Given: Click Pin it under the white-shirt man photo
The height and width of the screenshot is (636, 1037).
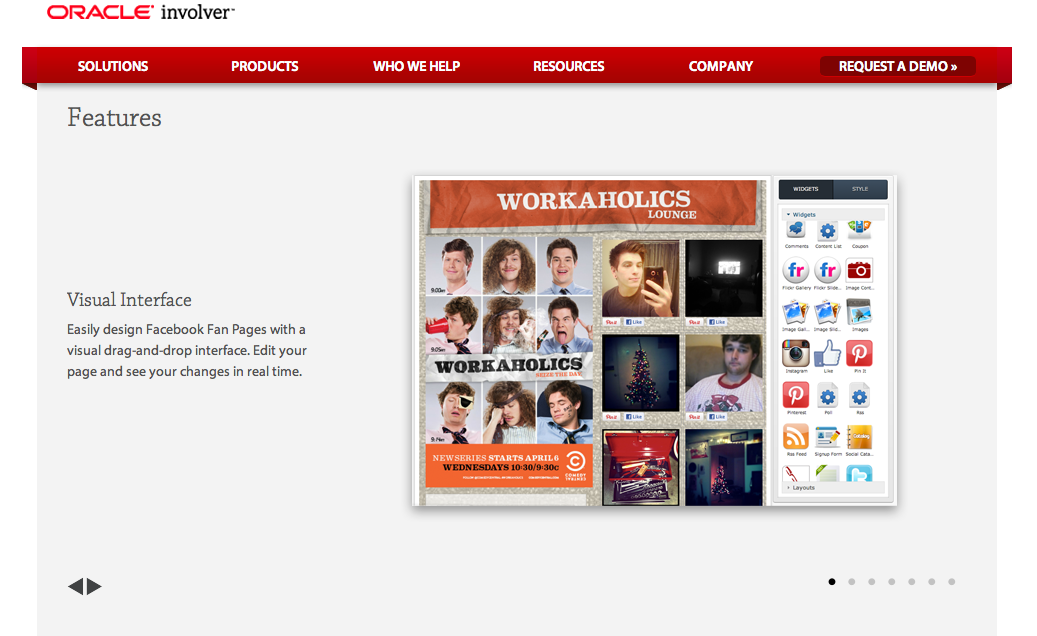Looking at the screenshot, I should [694, 417].
